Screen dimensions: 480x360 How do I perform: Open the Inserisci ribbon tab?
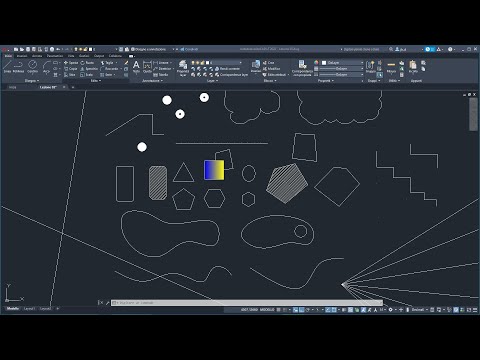(22, 56)
